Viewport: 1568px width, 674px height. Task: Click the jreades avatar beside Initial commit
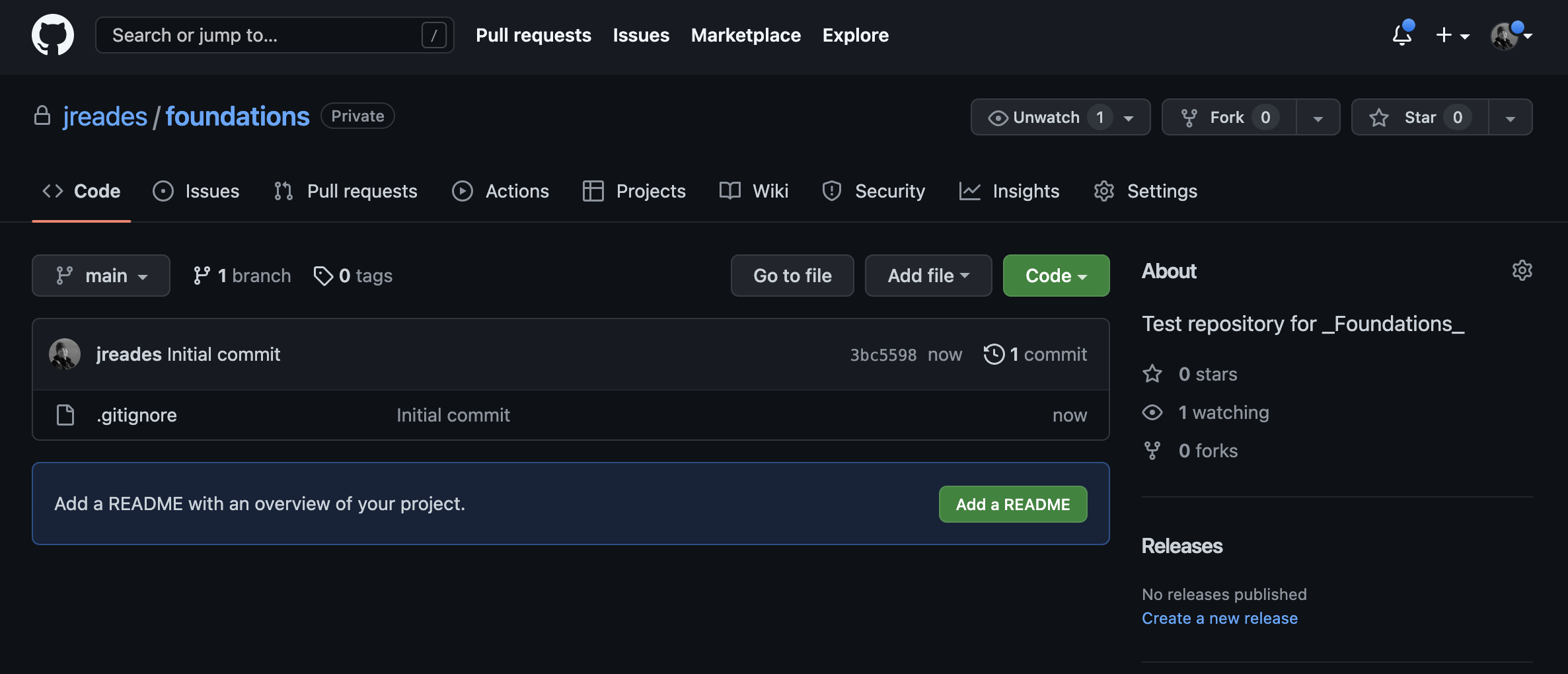pos(65,354)
